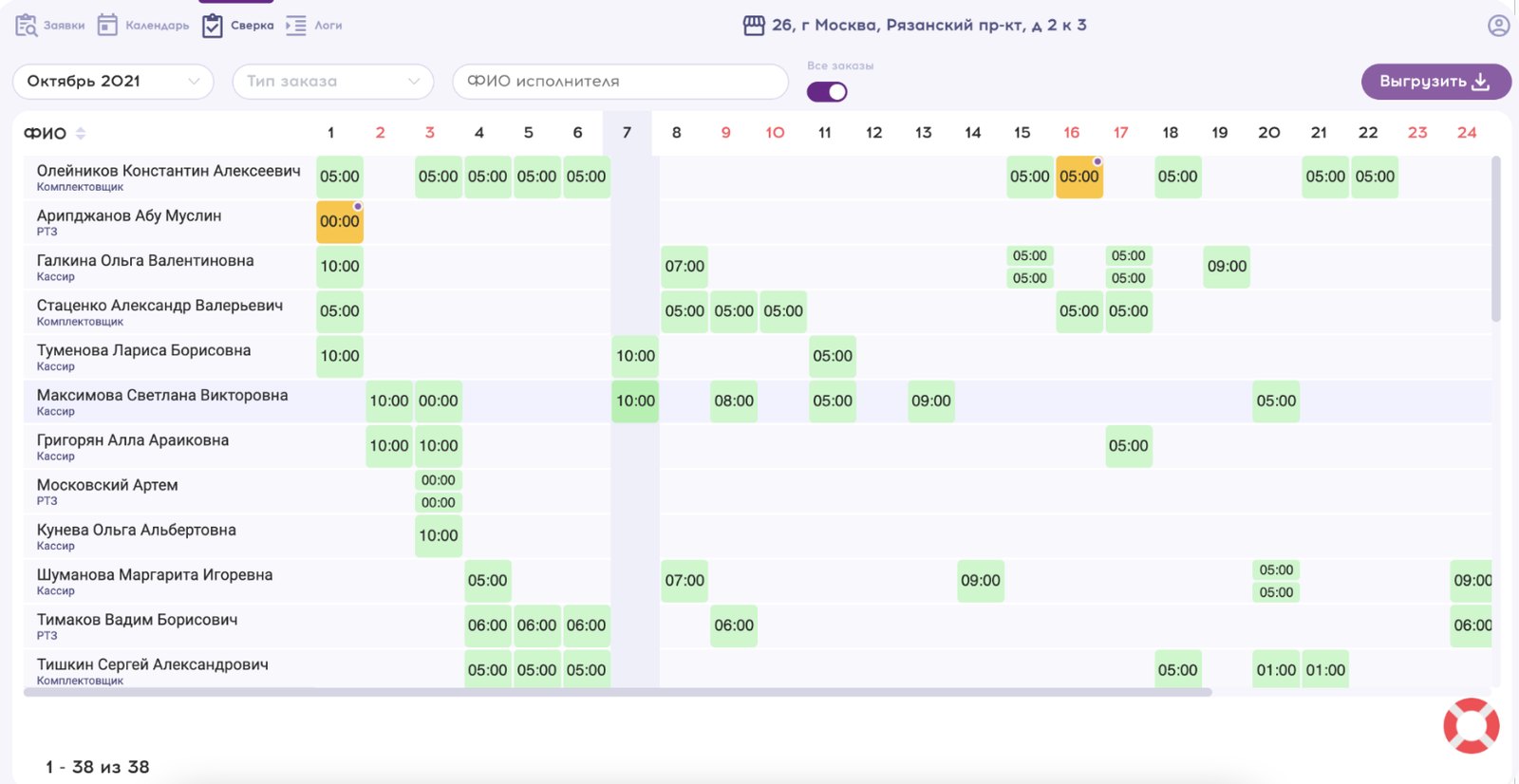Expand the Тип заказа dropdown
The height and width of the screenshot is (784, 1519).
click(333, 82)
